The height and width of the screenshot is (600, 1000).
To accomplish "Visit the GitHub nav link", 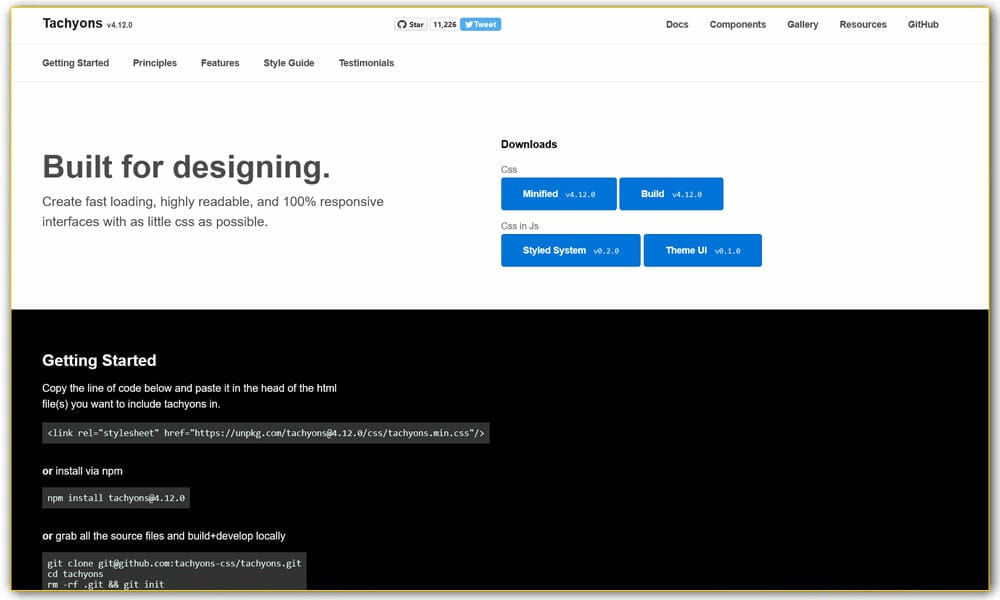I will [922, 25].
